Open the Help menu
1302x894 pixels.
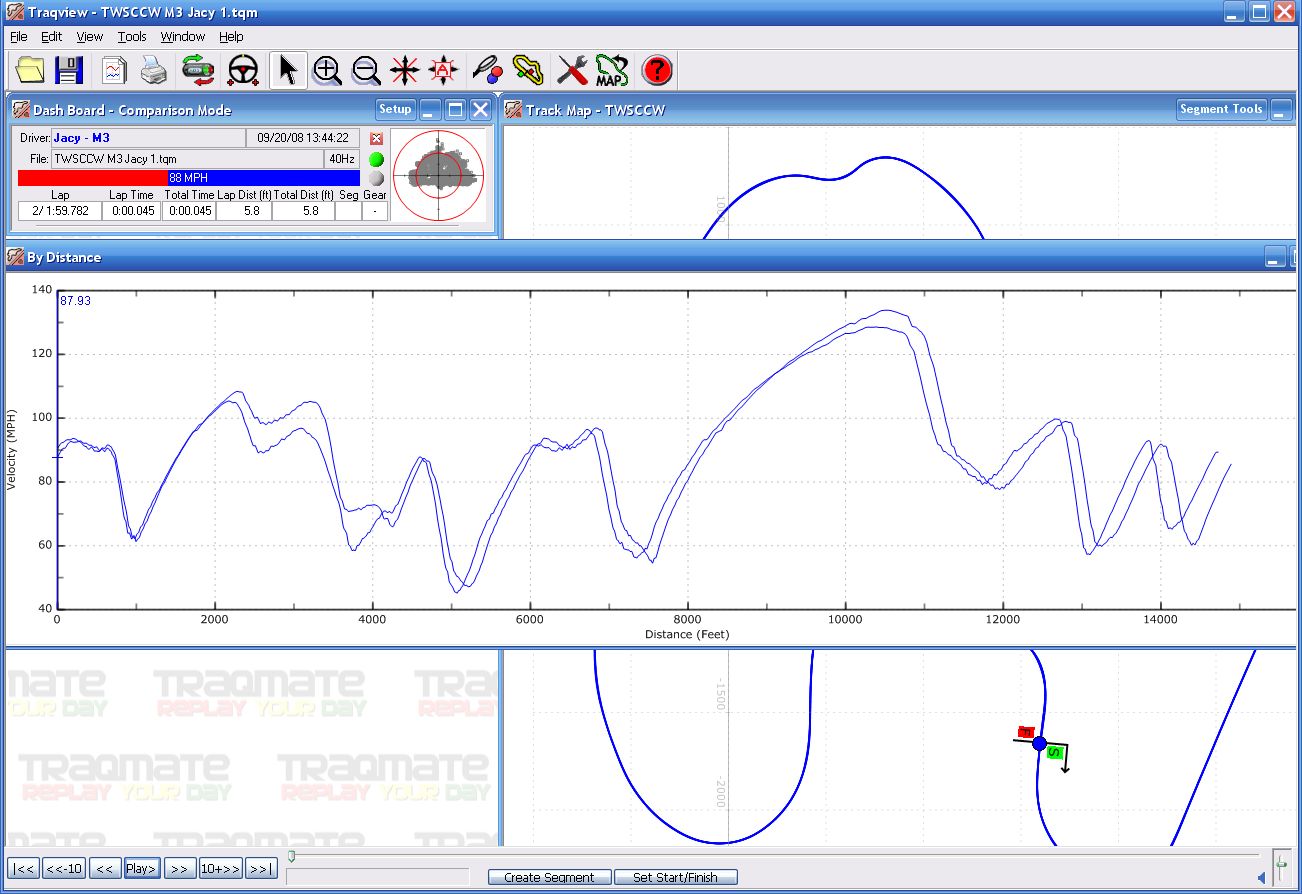coord(231,36)
